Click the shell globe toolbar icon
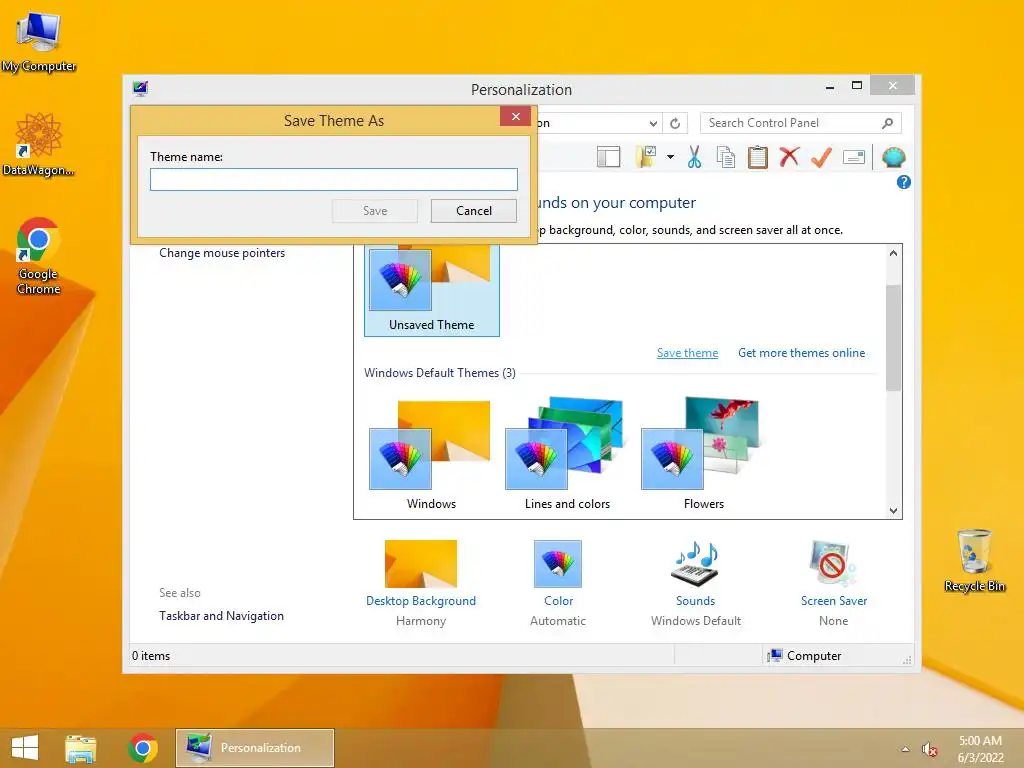Image resolution: width=1024 pixels, height=768 pixels. (893, 157)
